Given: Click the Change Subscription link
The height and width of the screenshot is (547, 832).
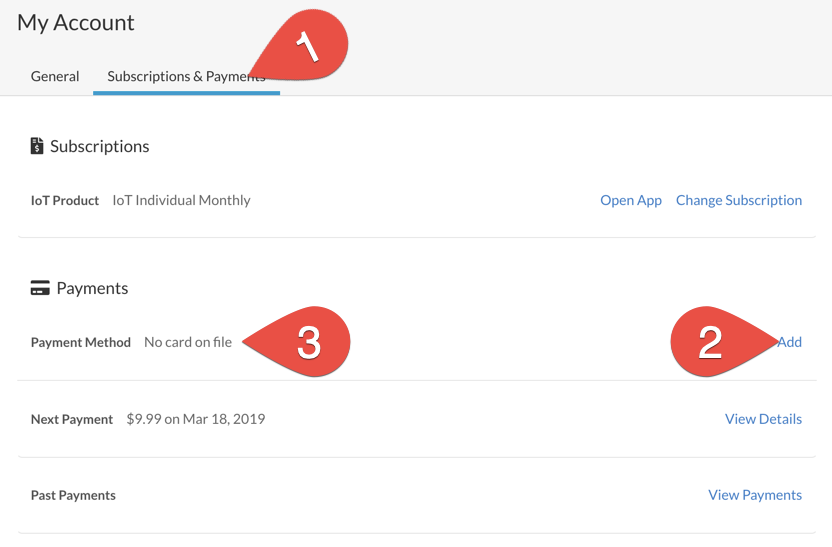Looking at the screenshot, I should coord(738,200).
